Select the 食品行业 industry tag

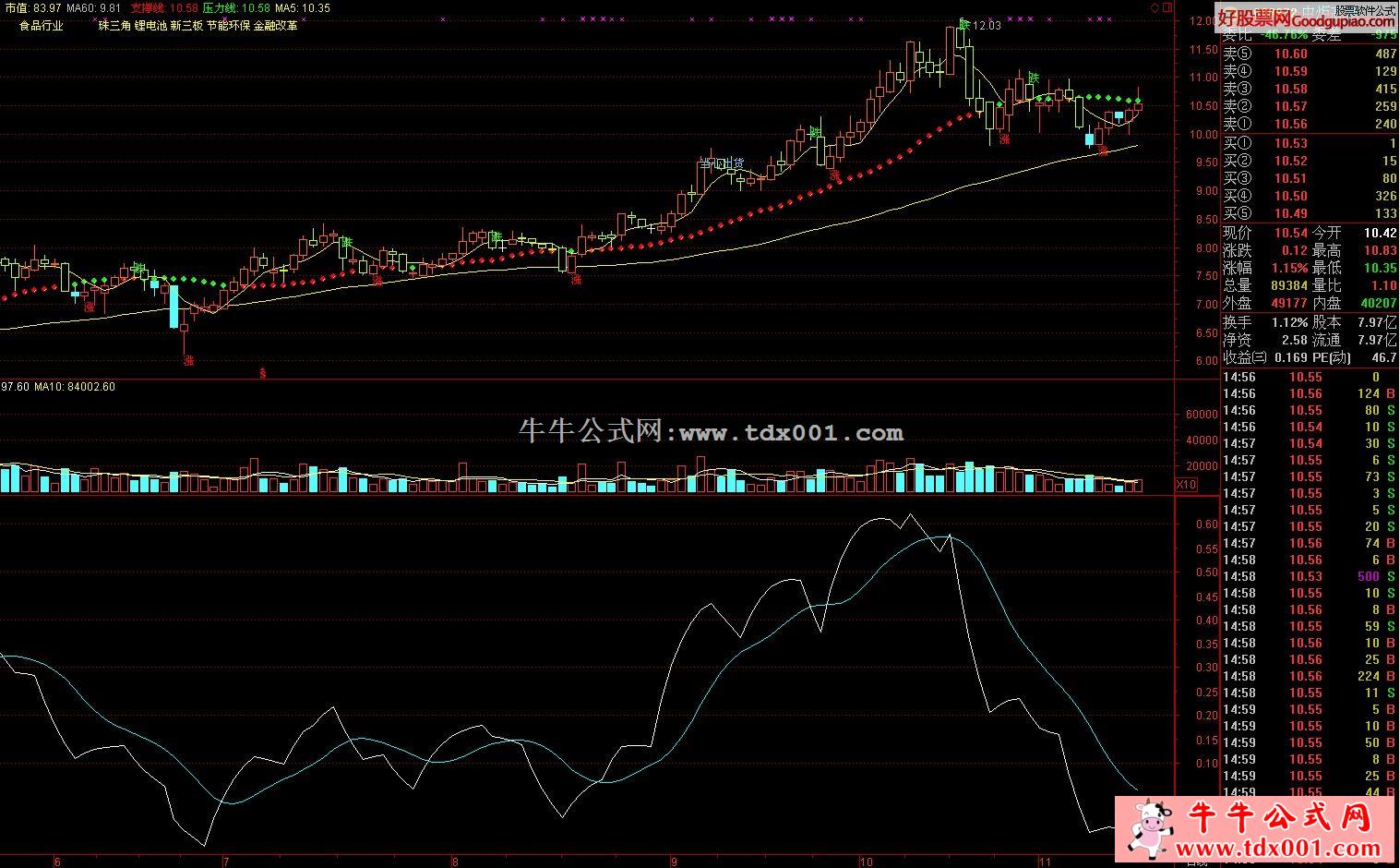pos(42,26)
